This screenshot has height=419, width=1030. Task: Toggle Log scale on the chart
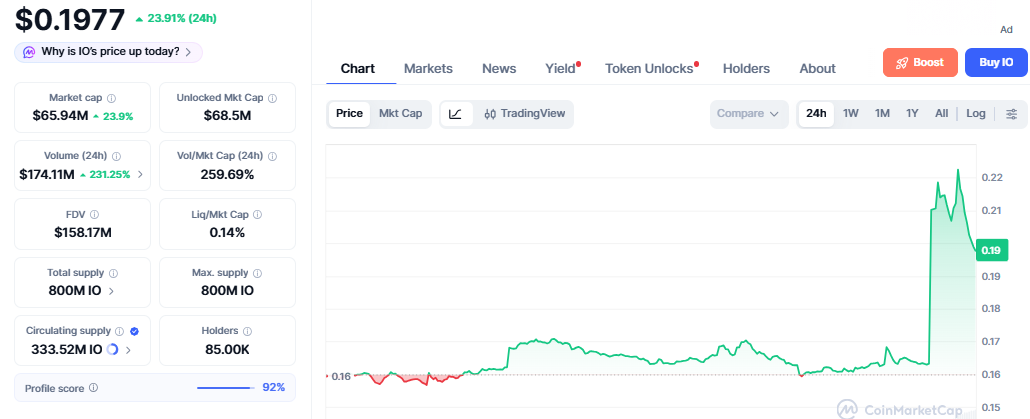click(975, 114)
